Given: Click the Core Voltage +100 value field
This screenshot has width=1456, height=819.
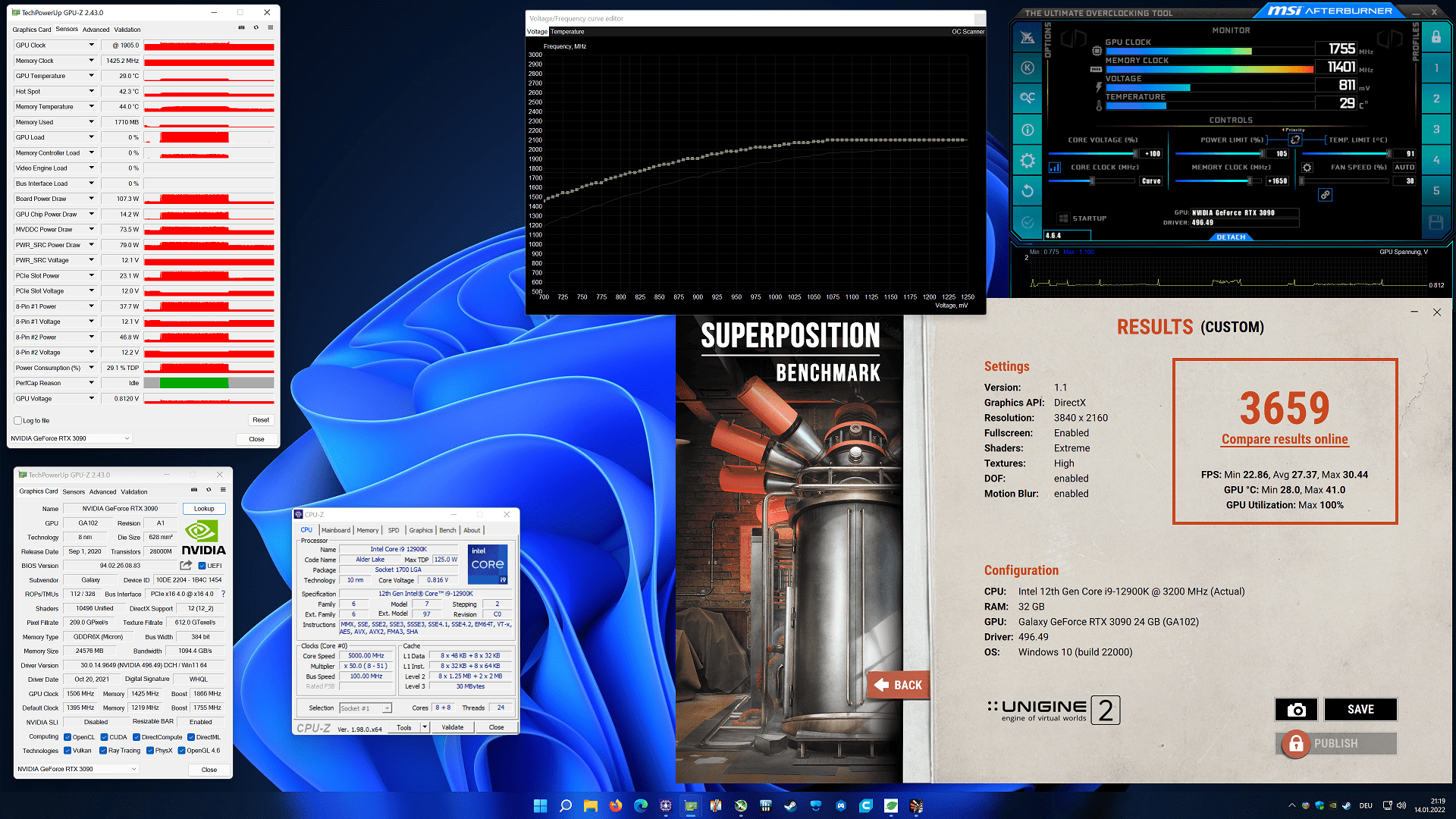Looking at the screenshot, I should [1152, 154].
